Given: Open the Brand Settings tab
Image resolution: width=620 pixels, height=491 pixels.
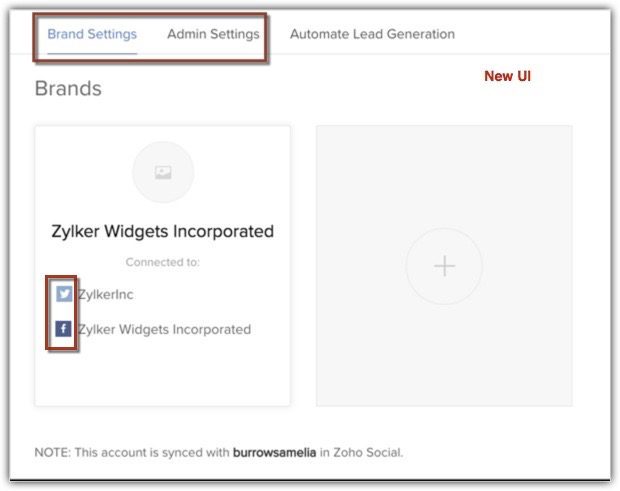Looking at the screenshot, I should 92,34.
